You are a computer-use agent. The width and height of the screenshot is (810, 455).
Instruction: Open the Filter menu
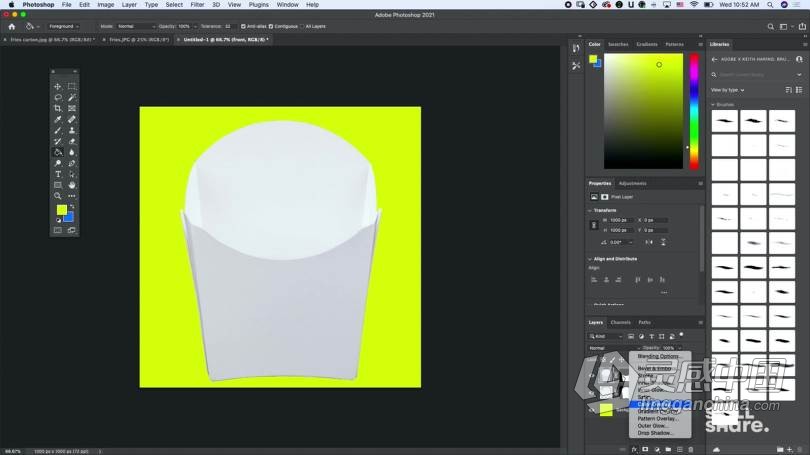197,5
